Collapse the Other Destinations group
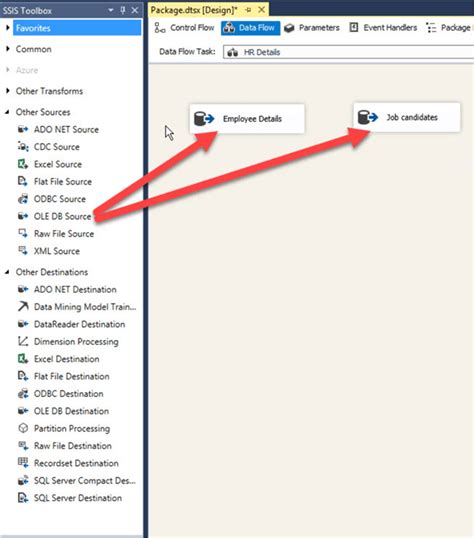This screenshot has height=538, width=474. pos(7,272)
